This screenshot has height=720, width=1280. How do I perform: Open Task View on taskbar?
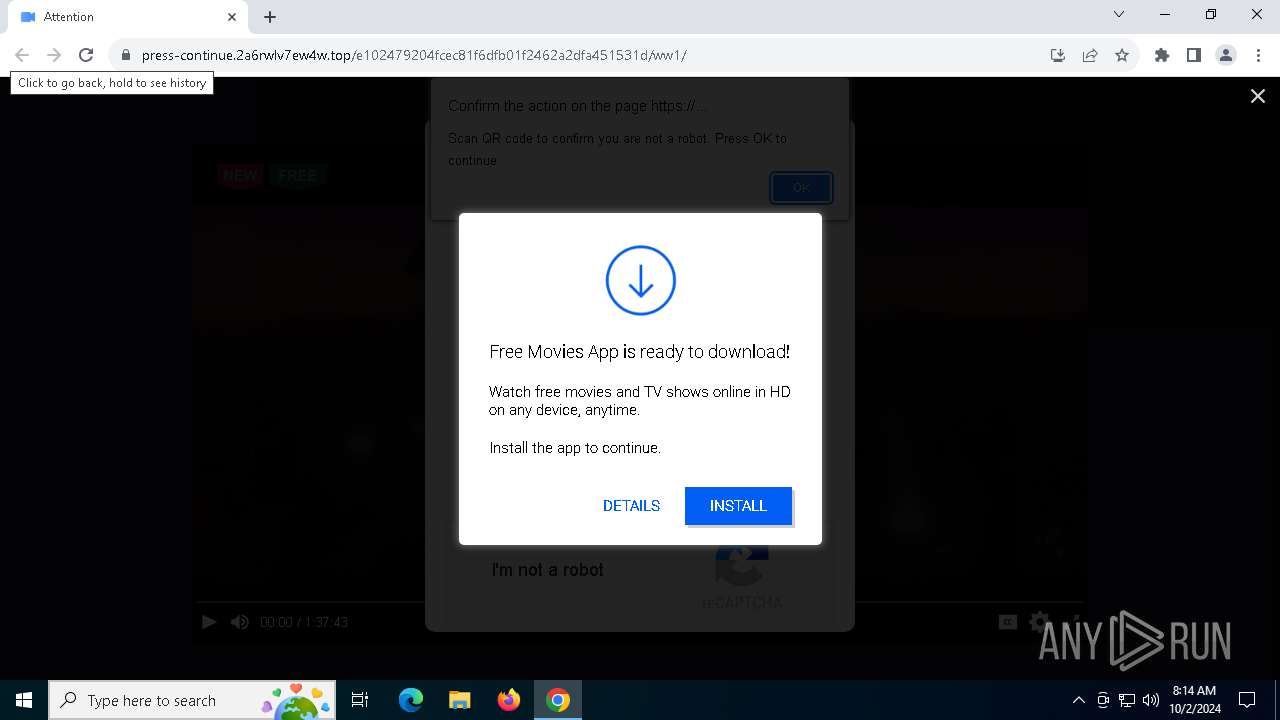click(x=360, y=700)
